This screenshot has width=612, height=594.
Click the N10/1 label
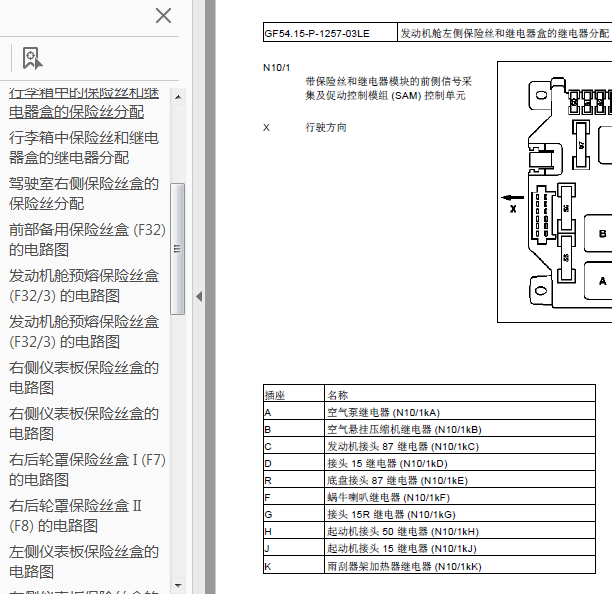tap(276, 68)
